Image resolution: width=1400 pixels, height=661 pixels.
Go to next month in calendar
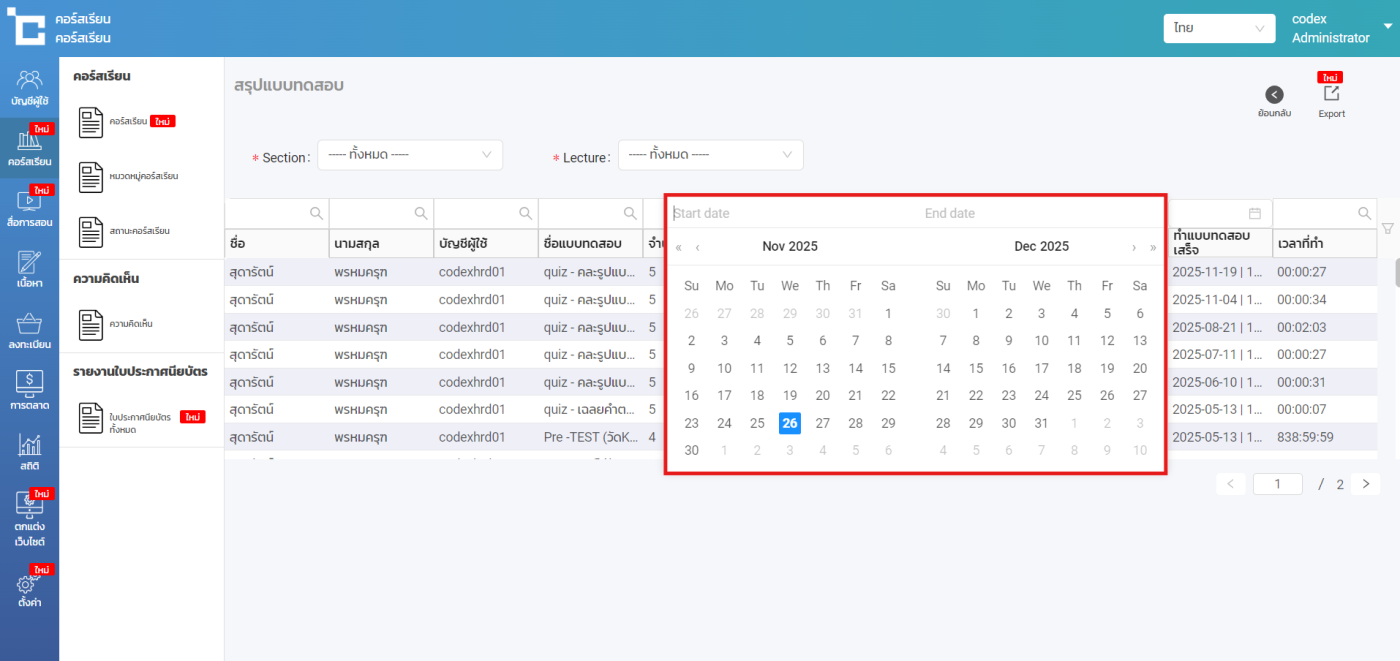1134,247
